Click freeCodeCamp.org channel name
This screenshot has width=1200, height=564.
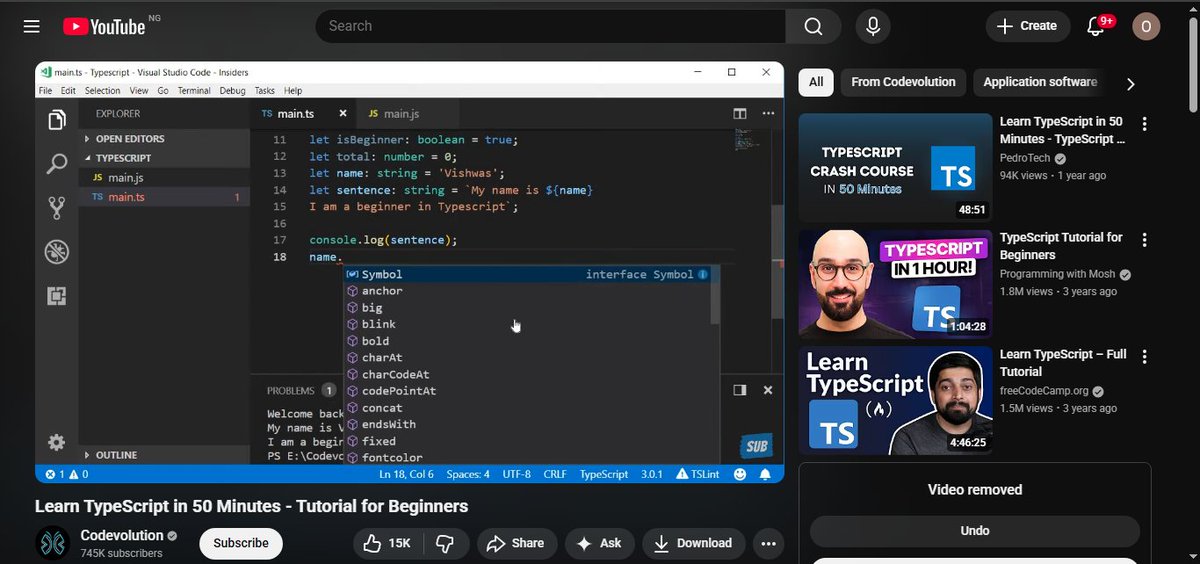tap(1044, 391)
